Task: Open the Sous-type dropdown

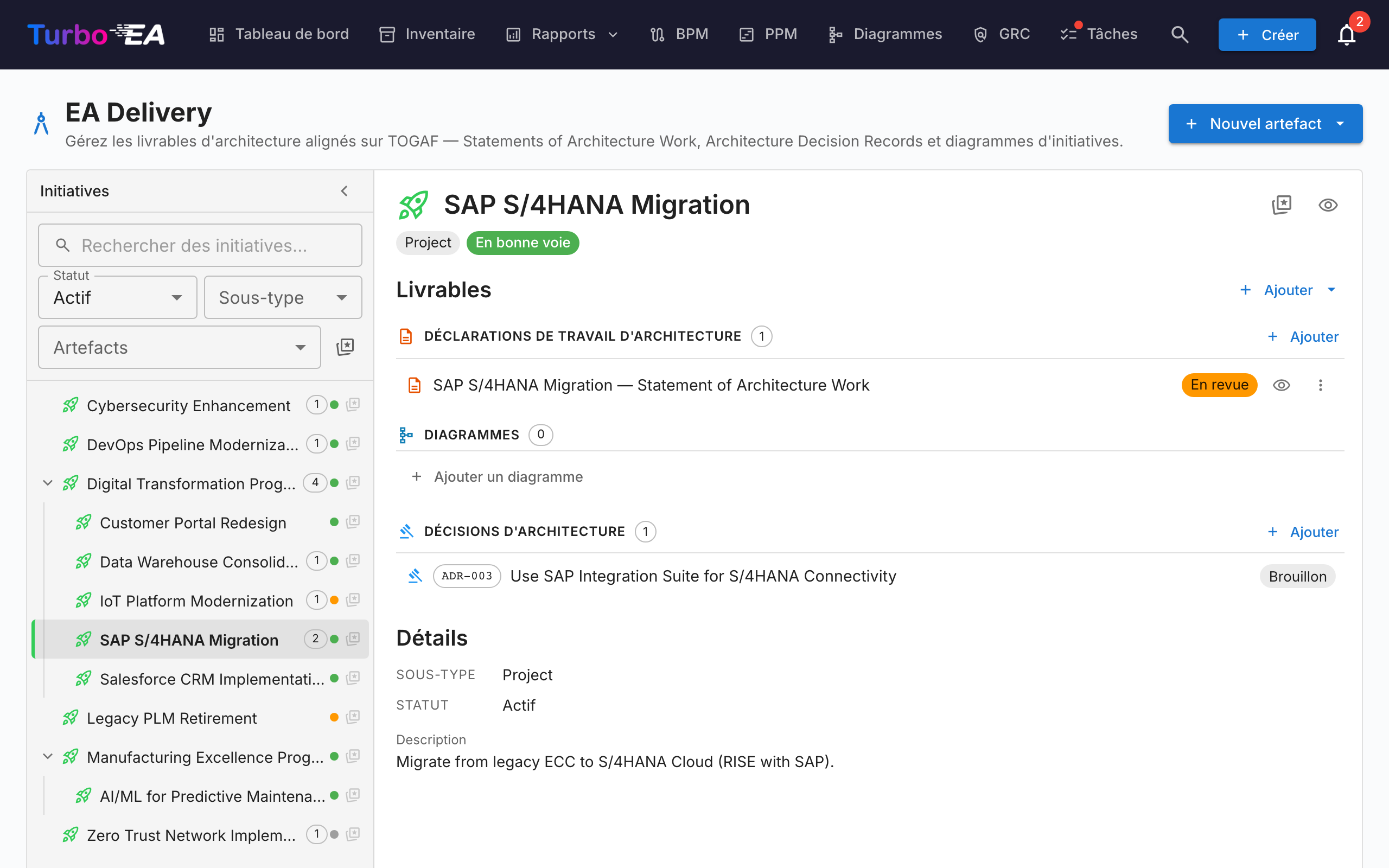Action: [283, 297]
